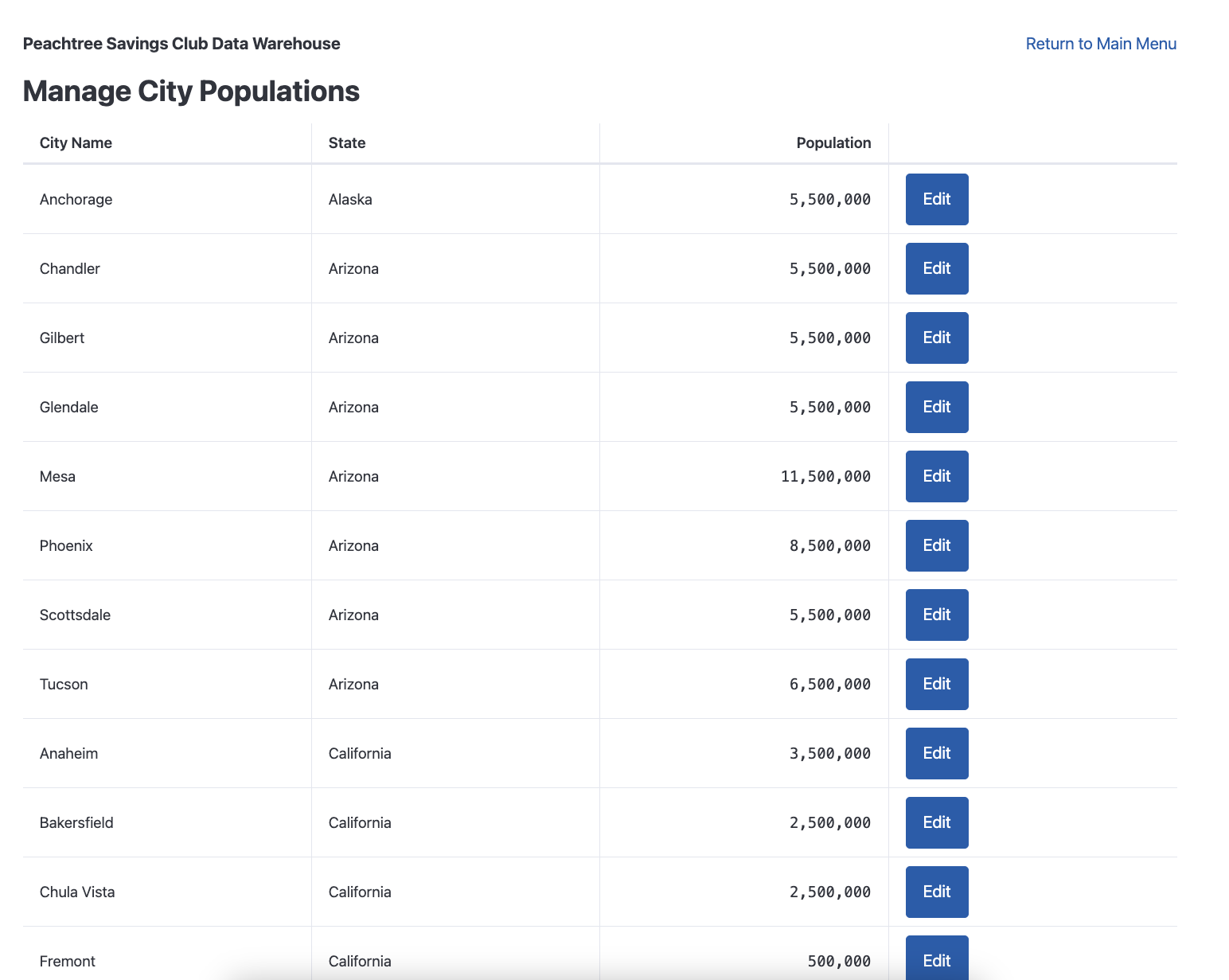
Task: Click Edit button for Anchorage
Action: 936,199
